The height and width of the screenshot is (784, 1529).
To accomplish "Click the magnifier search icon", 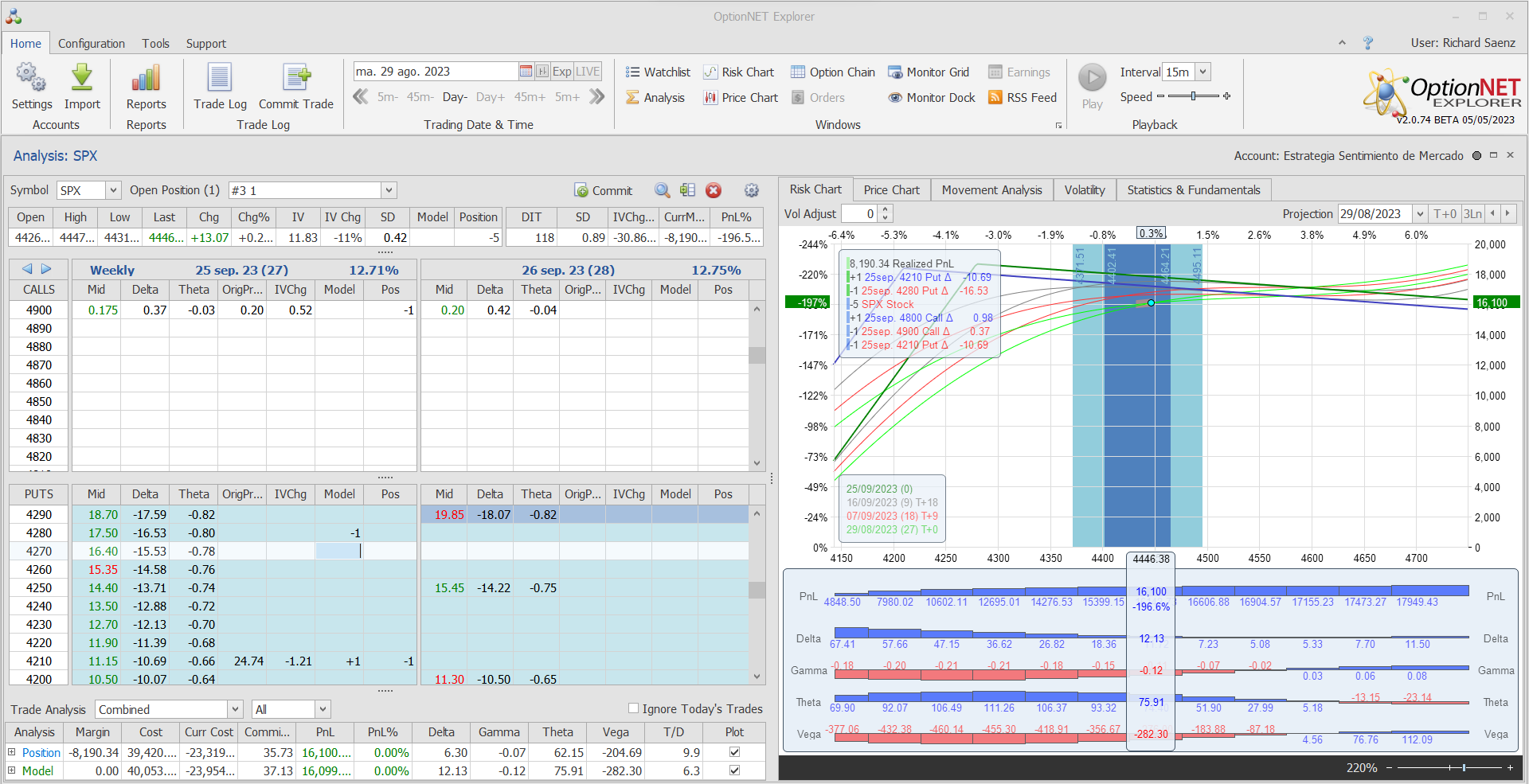I will [x=662, y=190].
